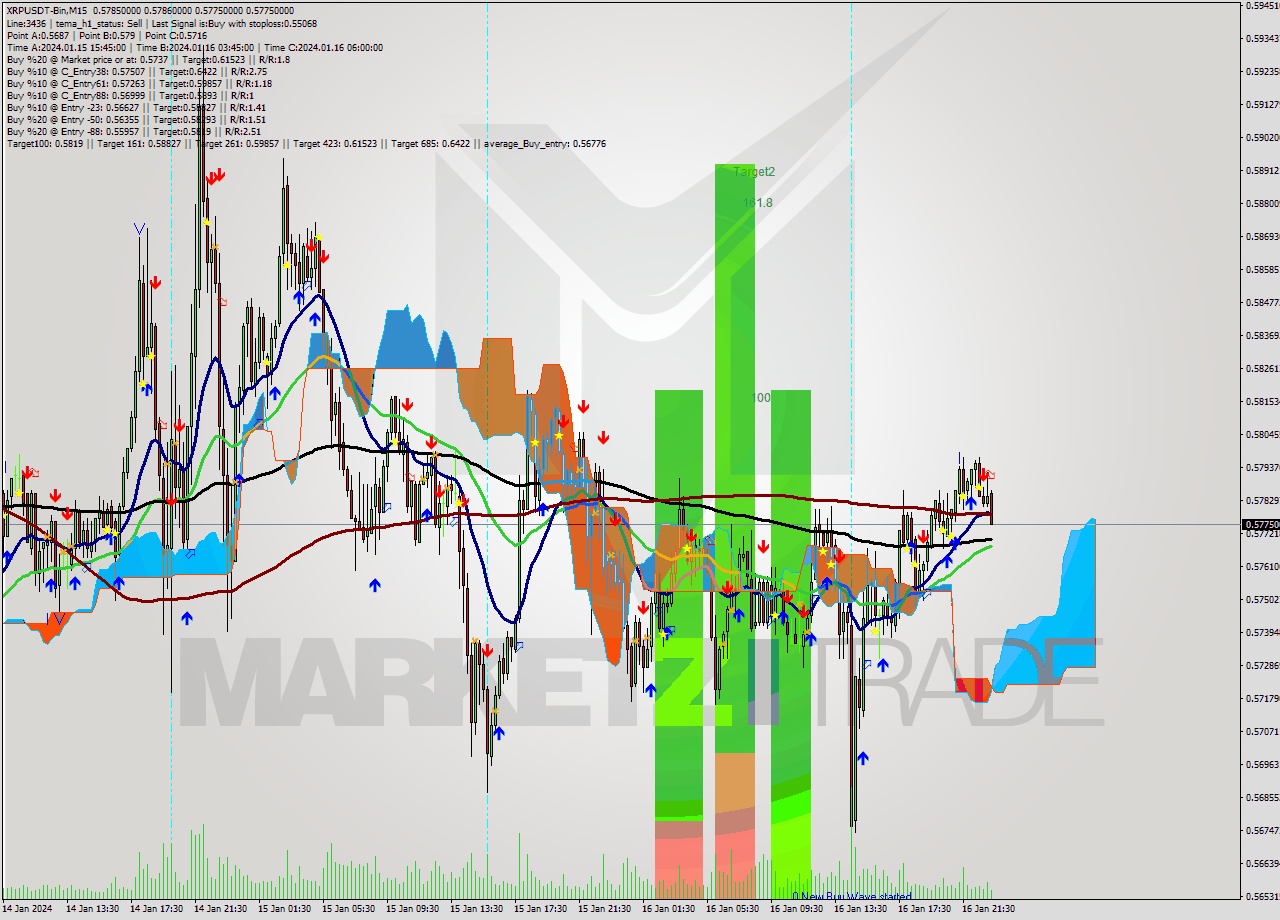Click the '0 New Buy Wave started' label
The image size is (1280, 920).
852,897
